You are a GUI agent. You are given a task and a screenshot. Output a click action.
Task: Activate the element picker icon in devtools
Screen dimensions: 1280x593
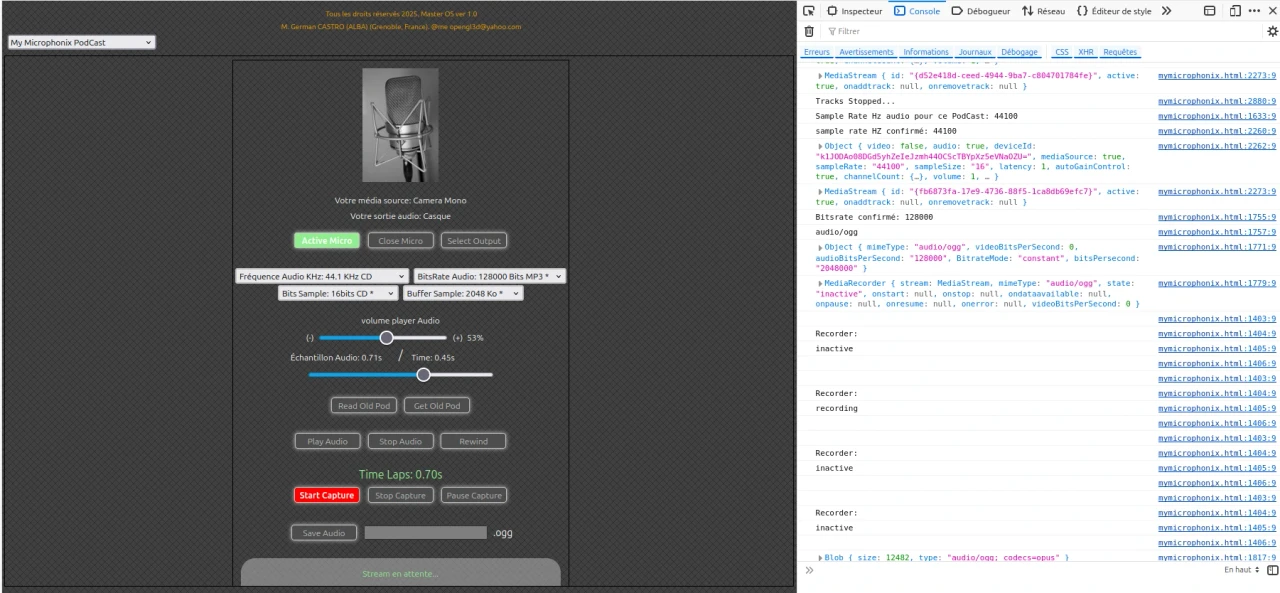(x=810, y=11)
